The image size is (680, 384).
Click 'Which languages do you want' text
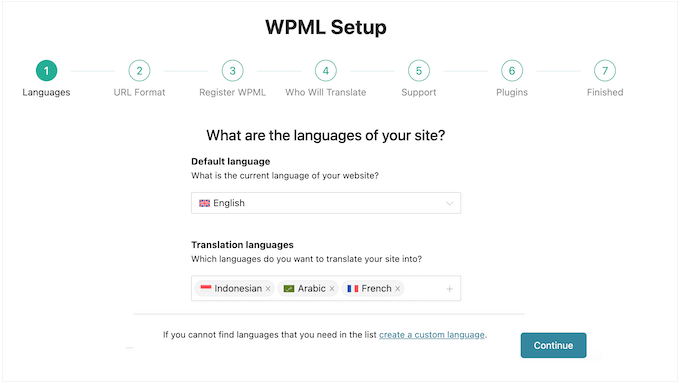tap(307, 259)
